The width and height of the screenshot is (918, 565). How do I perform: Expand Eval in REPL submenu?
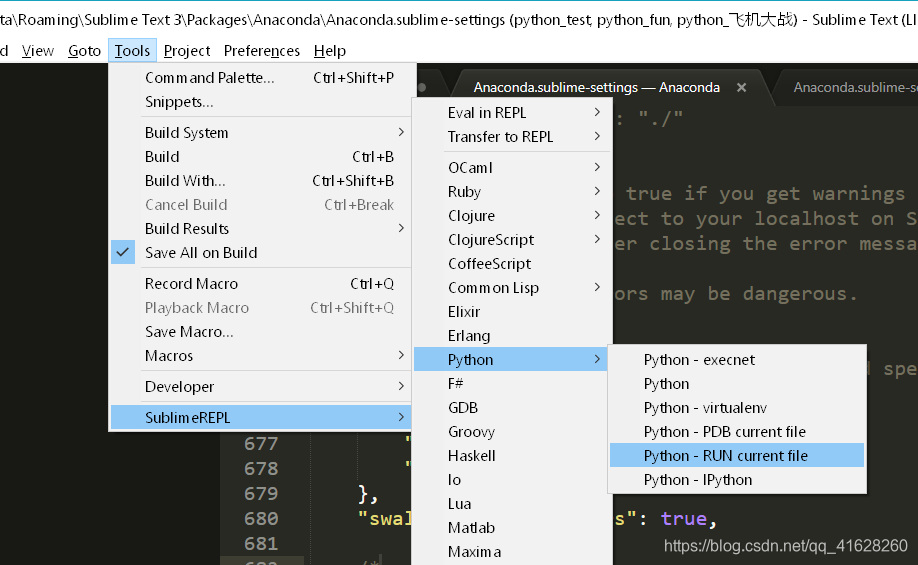click(x=512, y=113)
